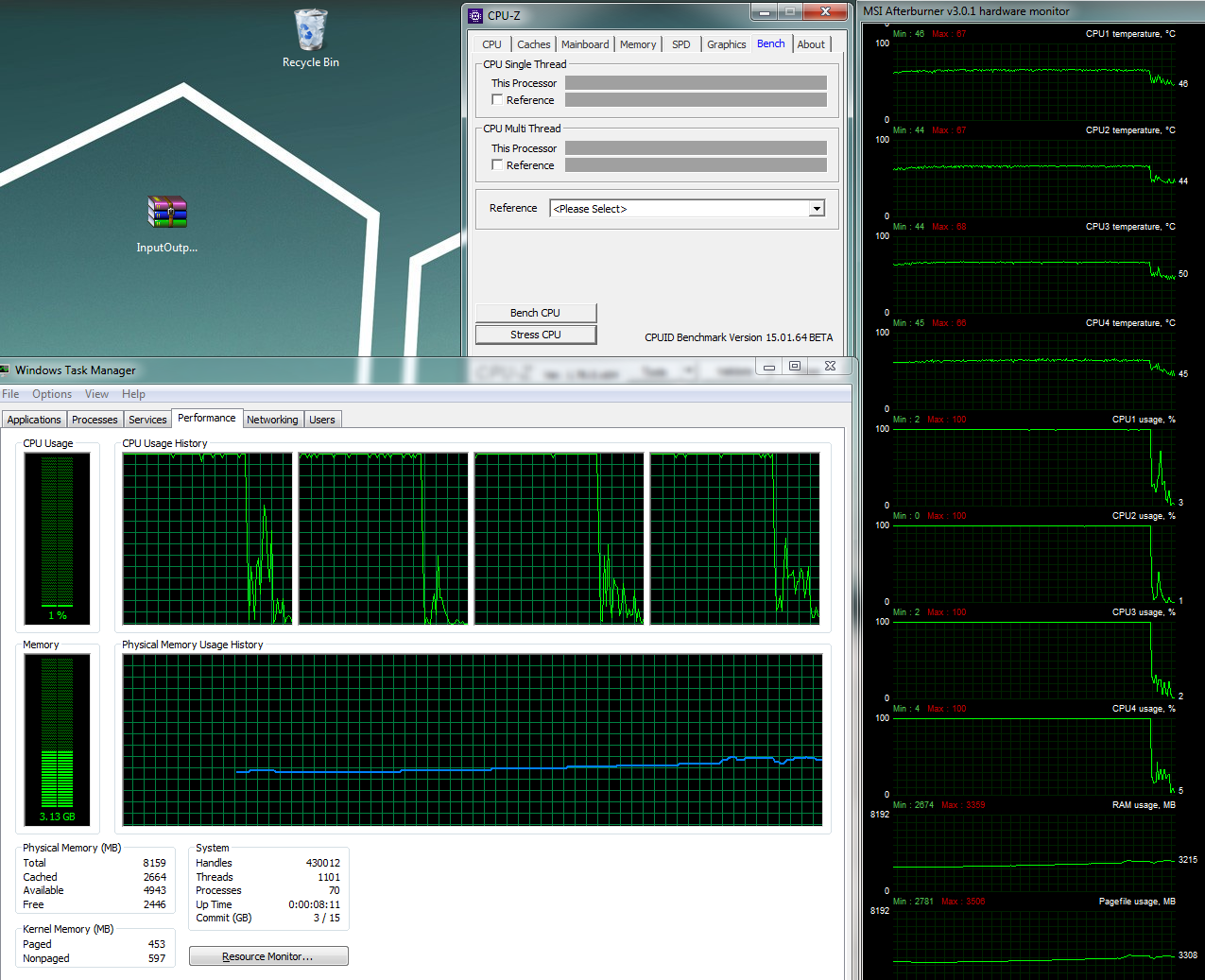Go to the SPD tab in CPU-Z
This screenshot has width=1205, height=980.
pyautogui.click(x=680, y=44)
